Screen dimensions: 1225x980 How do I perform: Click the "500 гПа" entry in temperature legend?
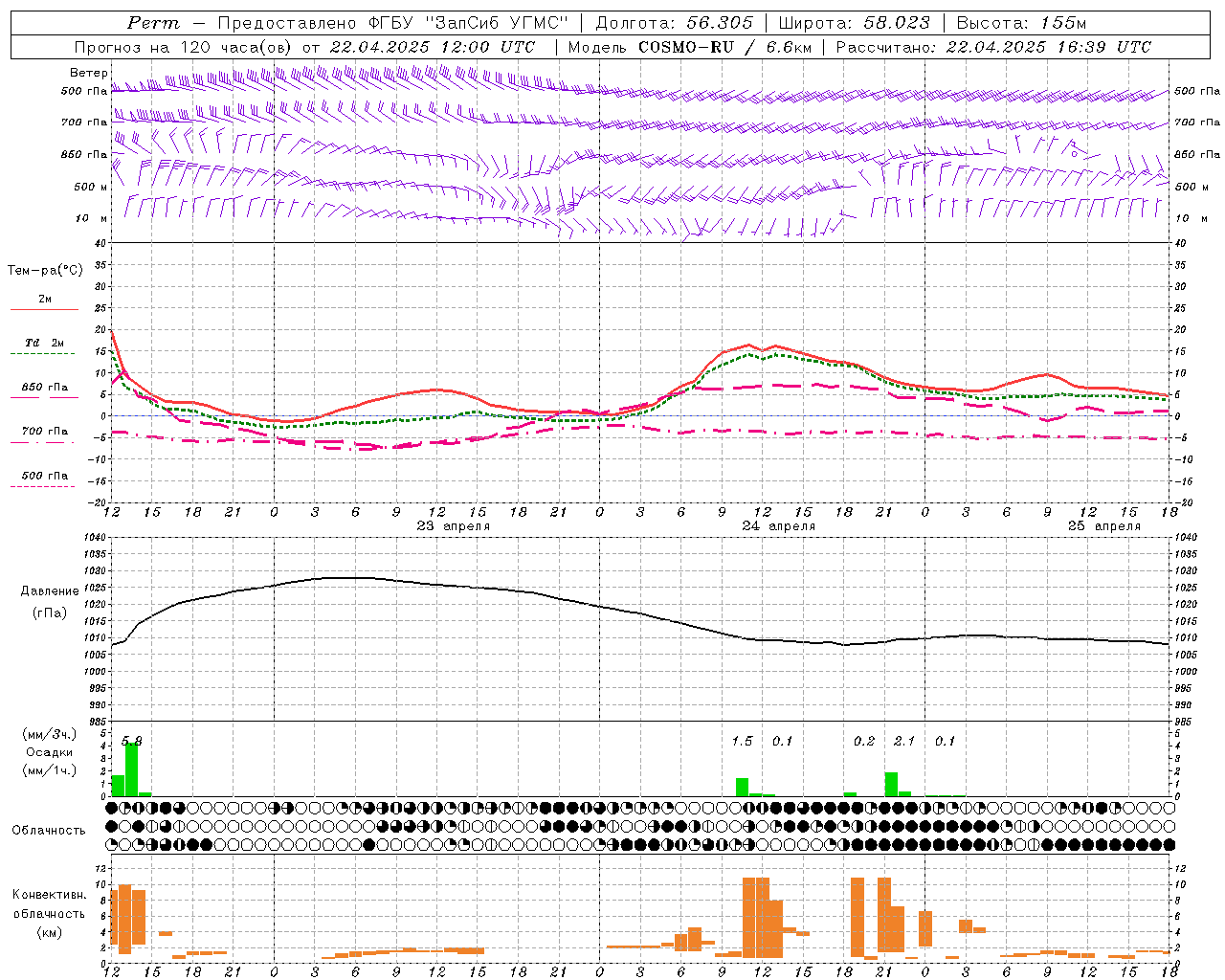pyautogui.click(x=45, y=476)
